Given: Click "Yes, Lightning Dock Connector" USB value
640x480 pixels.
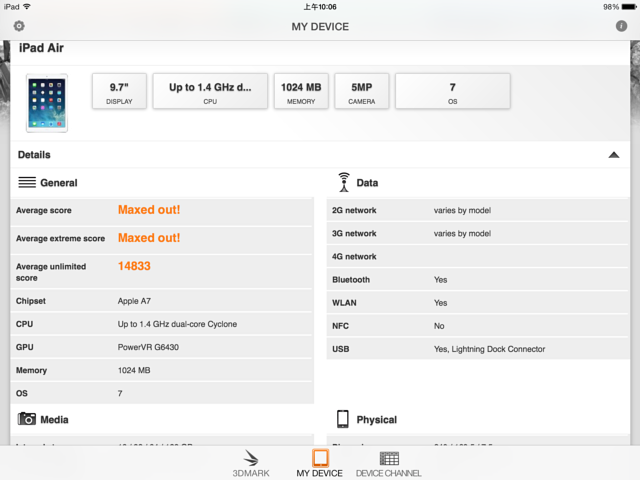Looking at the screenshot, I should pyautogui.click(x=489, y=349).
